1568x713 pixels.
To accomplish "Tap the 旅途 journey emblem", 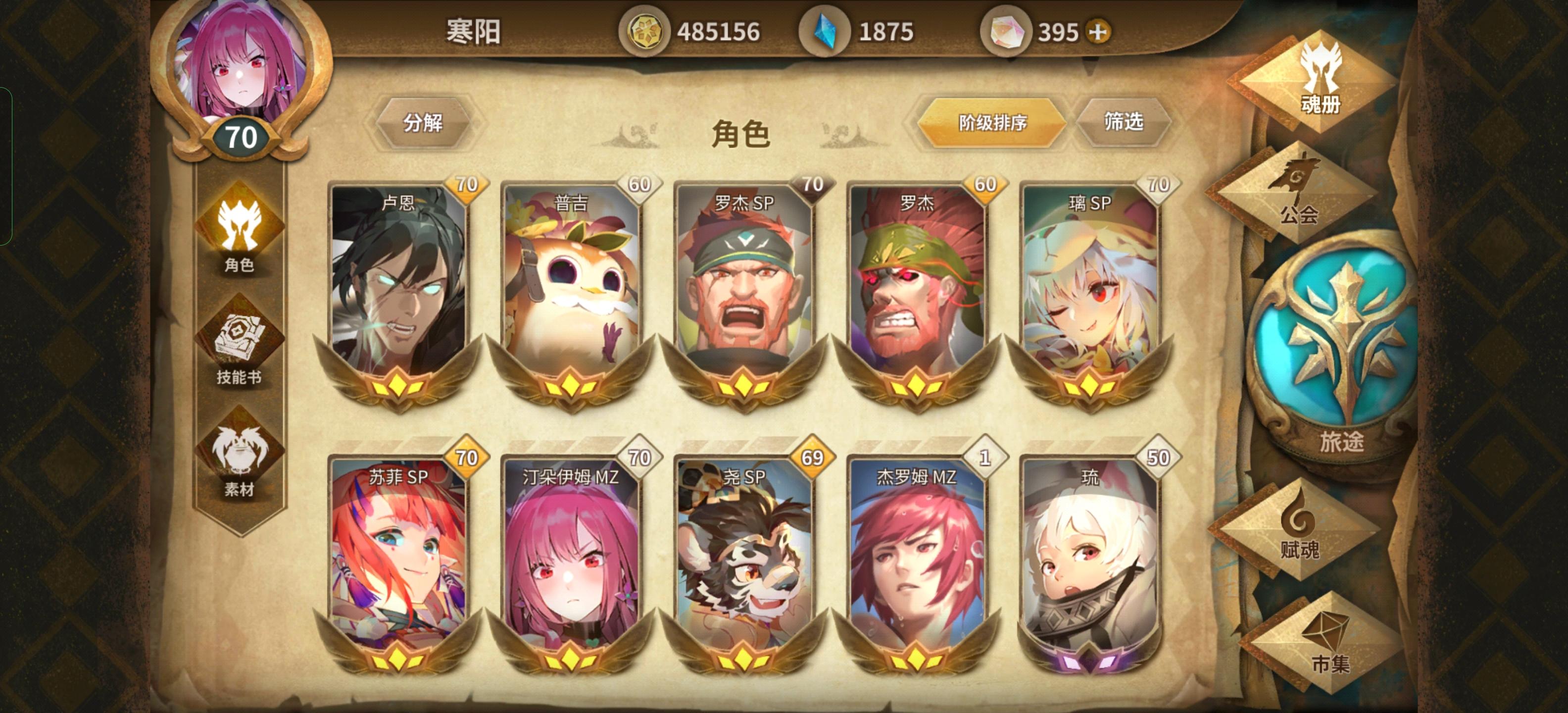I will click(x=1335, y=352).
